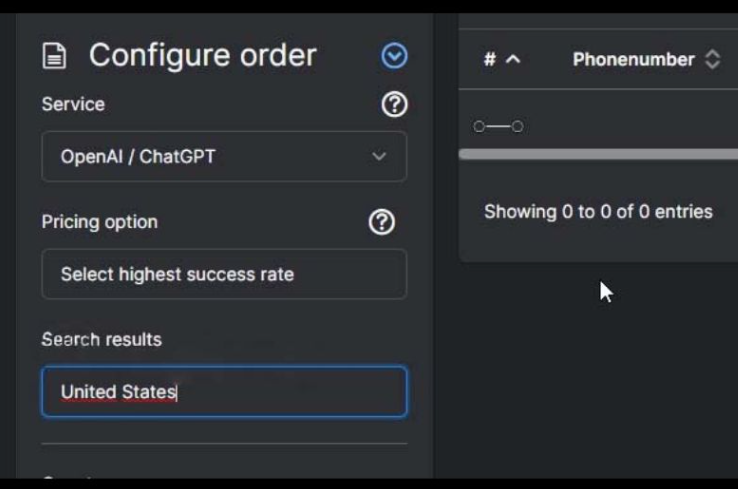Click the ascending caret next to #

513,60
